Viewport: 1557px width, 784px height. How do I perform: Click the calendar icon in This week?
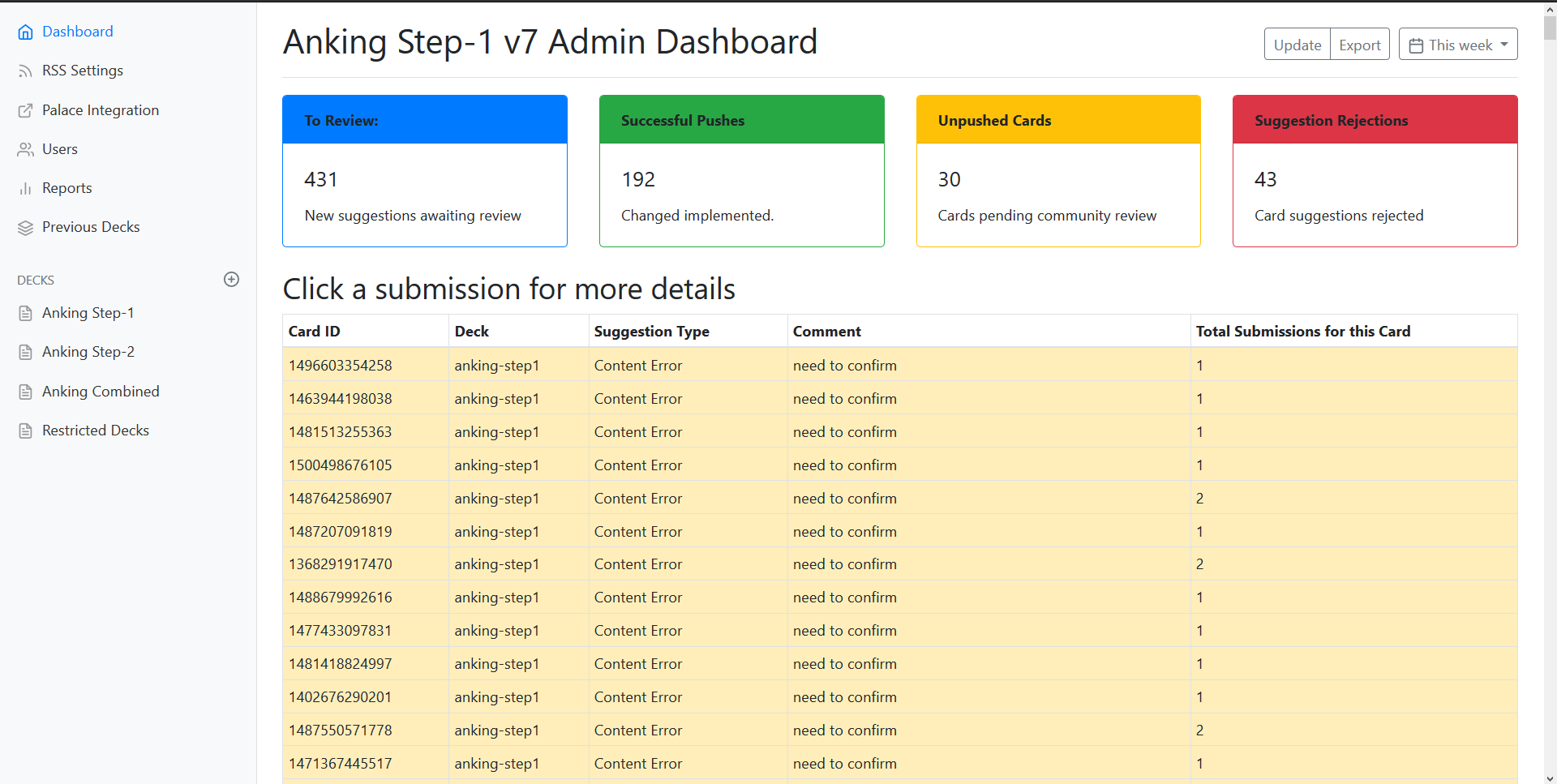(1416, 45)
